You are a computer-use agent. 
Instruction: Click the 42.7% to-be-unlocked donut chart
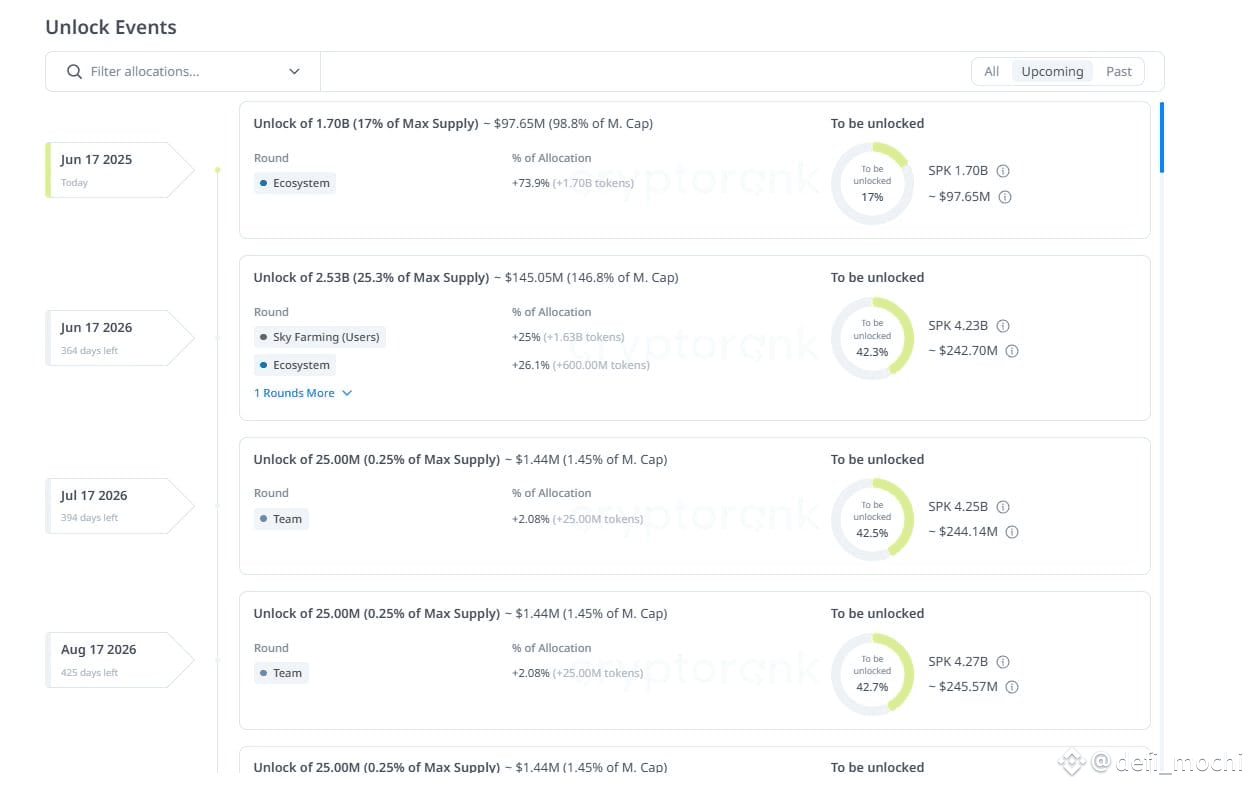[x=872, y=673]
